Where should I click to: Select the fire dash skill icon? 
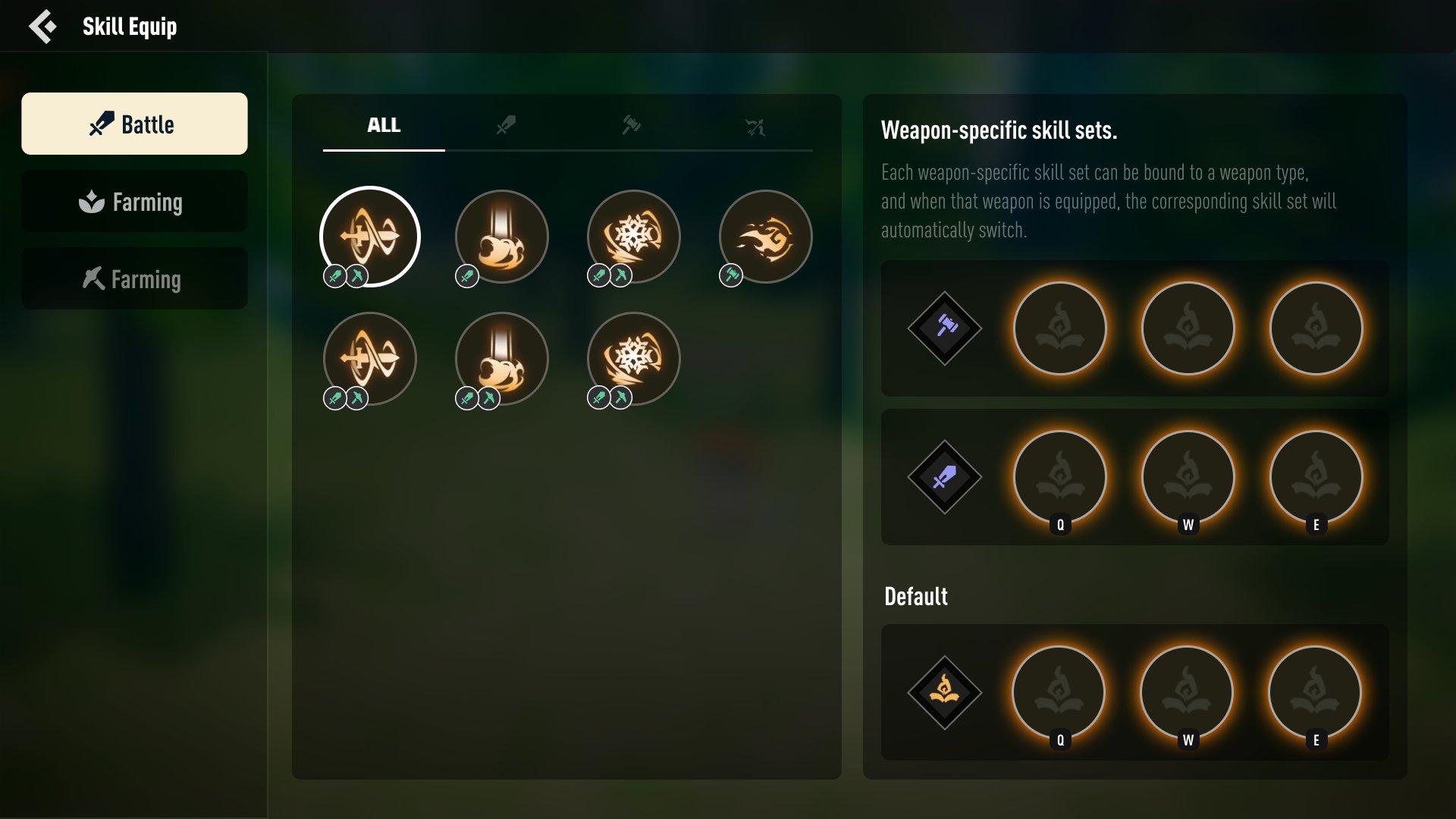coord(765,237)
